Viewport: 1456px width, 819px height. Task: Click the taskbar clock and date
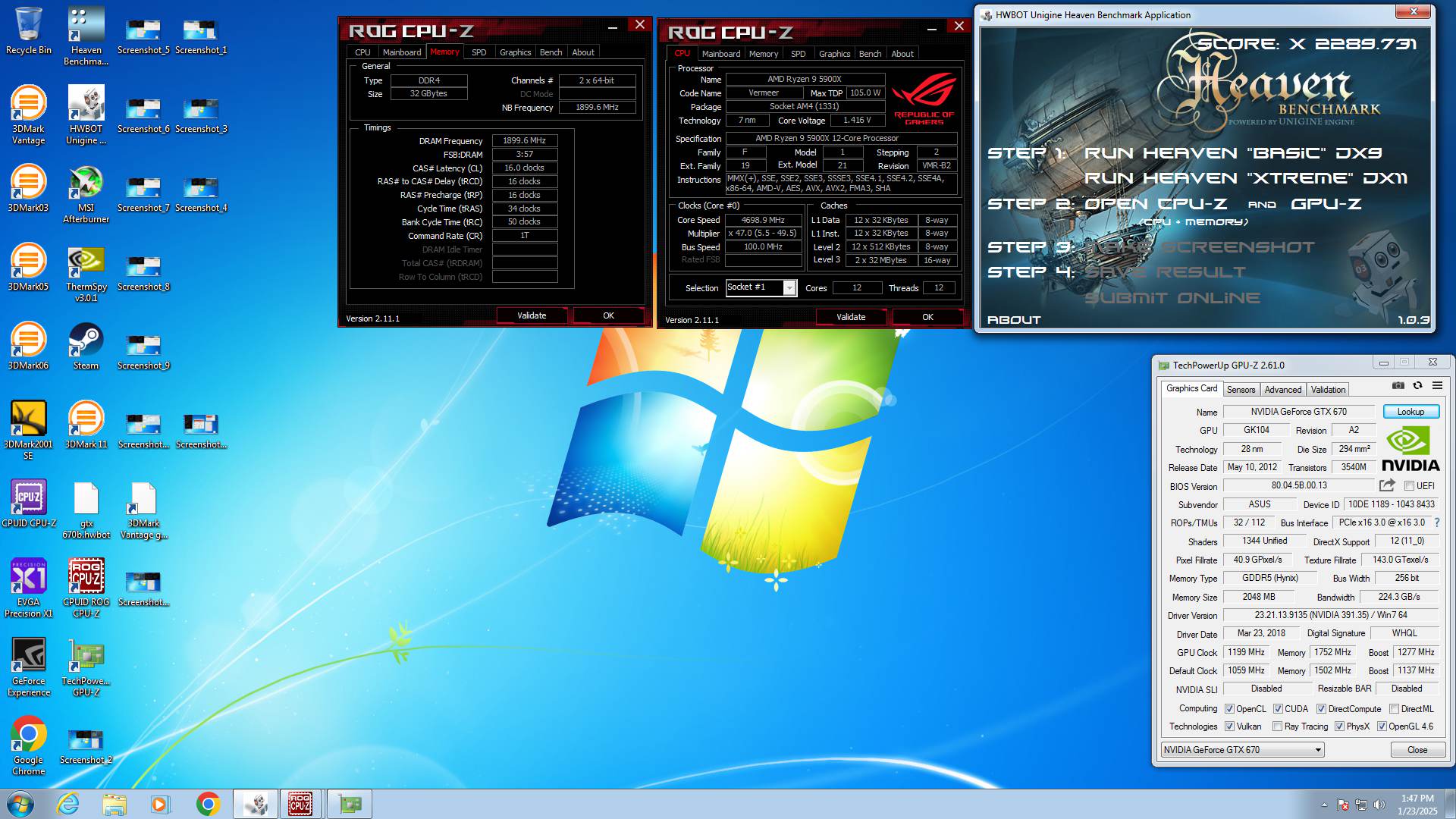pos(1417,805)
